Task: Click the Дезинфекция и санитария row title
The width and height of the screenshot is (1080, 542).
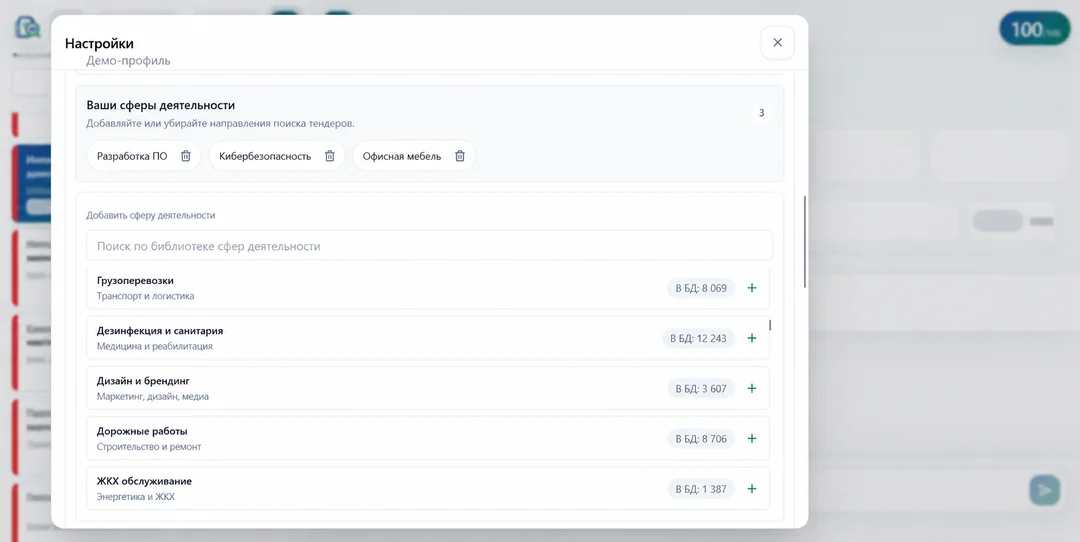Action: (x=160, y=331)
